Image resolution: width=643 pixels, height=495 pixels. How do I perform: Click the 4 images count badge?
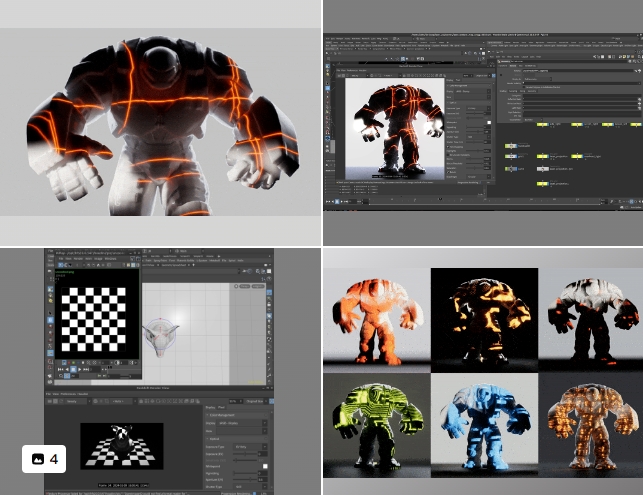(x=44, y=459)
